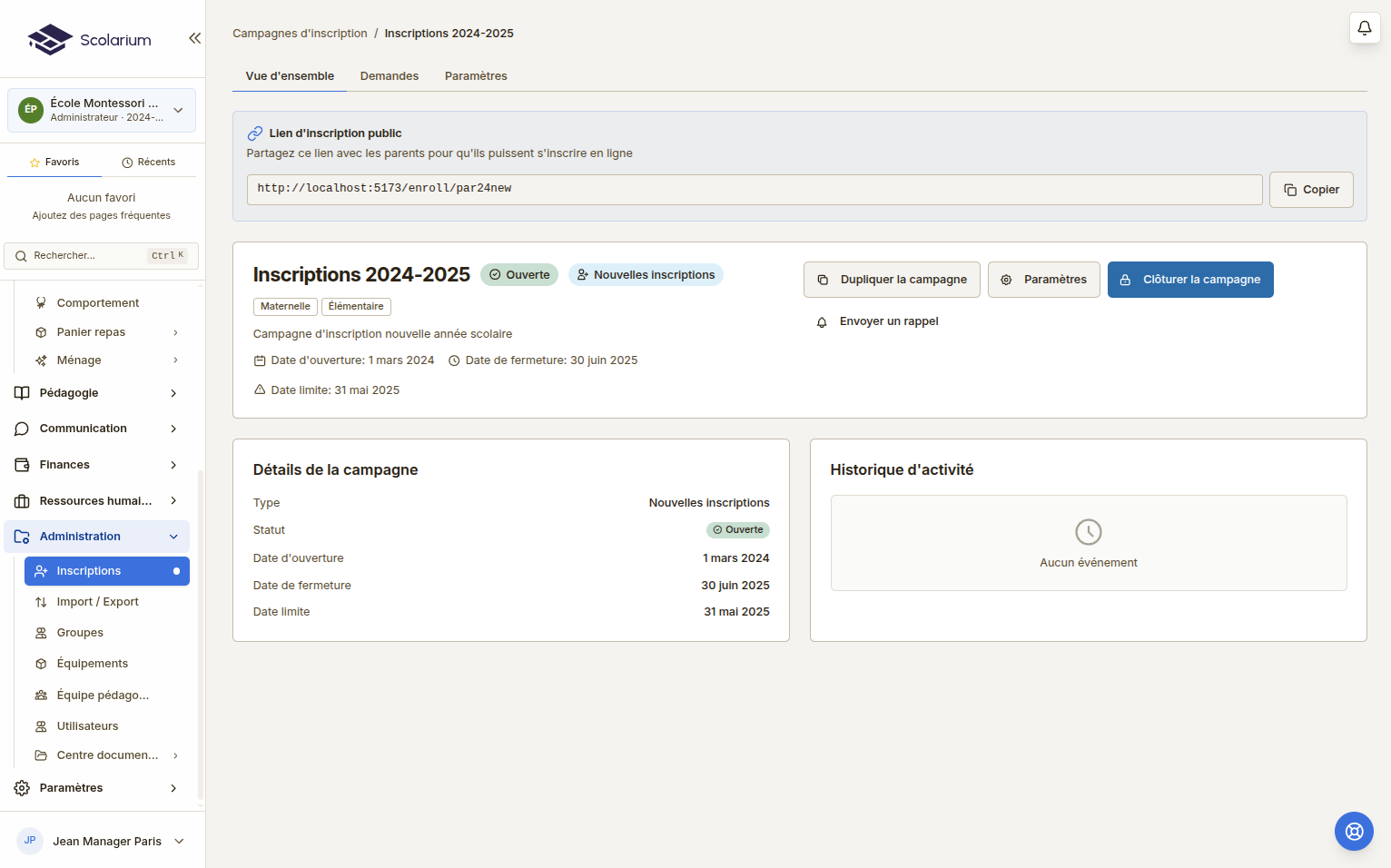The image size is (1391, 868).
Task: Click the Scolarium logo
Action: click(x=89, y=40)
